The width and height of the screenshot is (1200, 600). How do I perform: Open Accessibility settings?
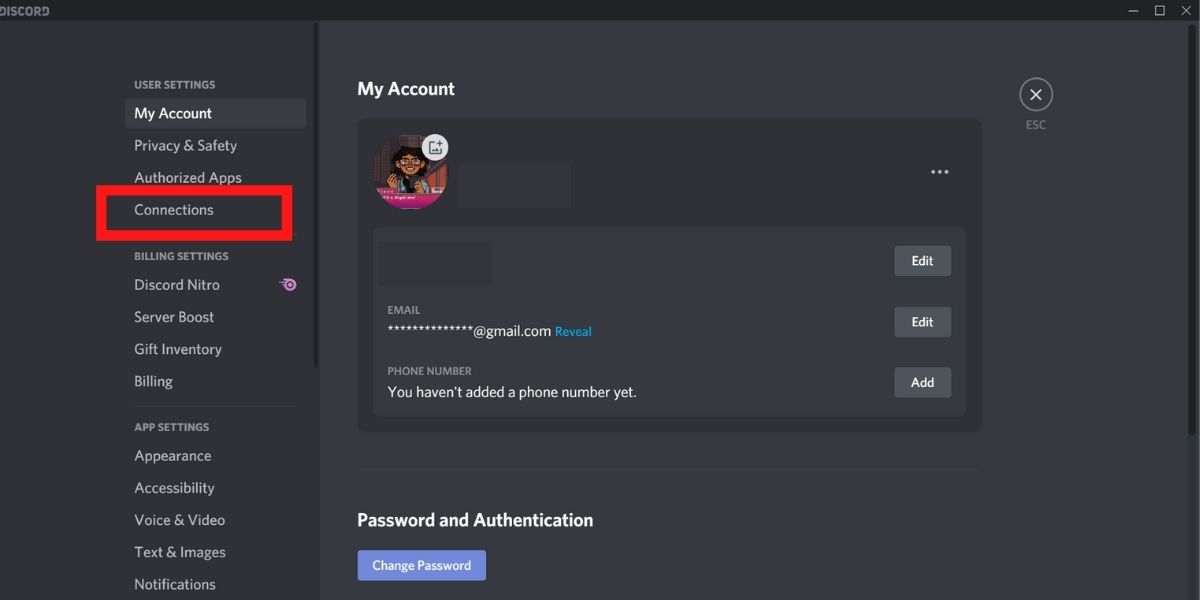coord(174,488)
